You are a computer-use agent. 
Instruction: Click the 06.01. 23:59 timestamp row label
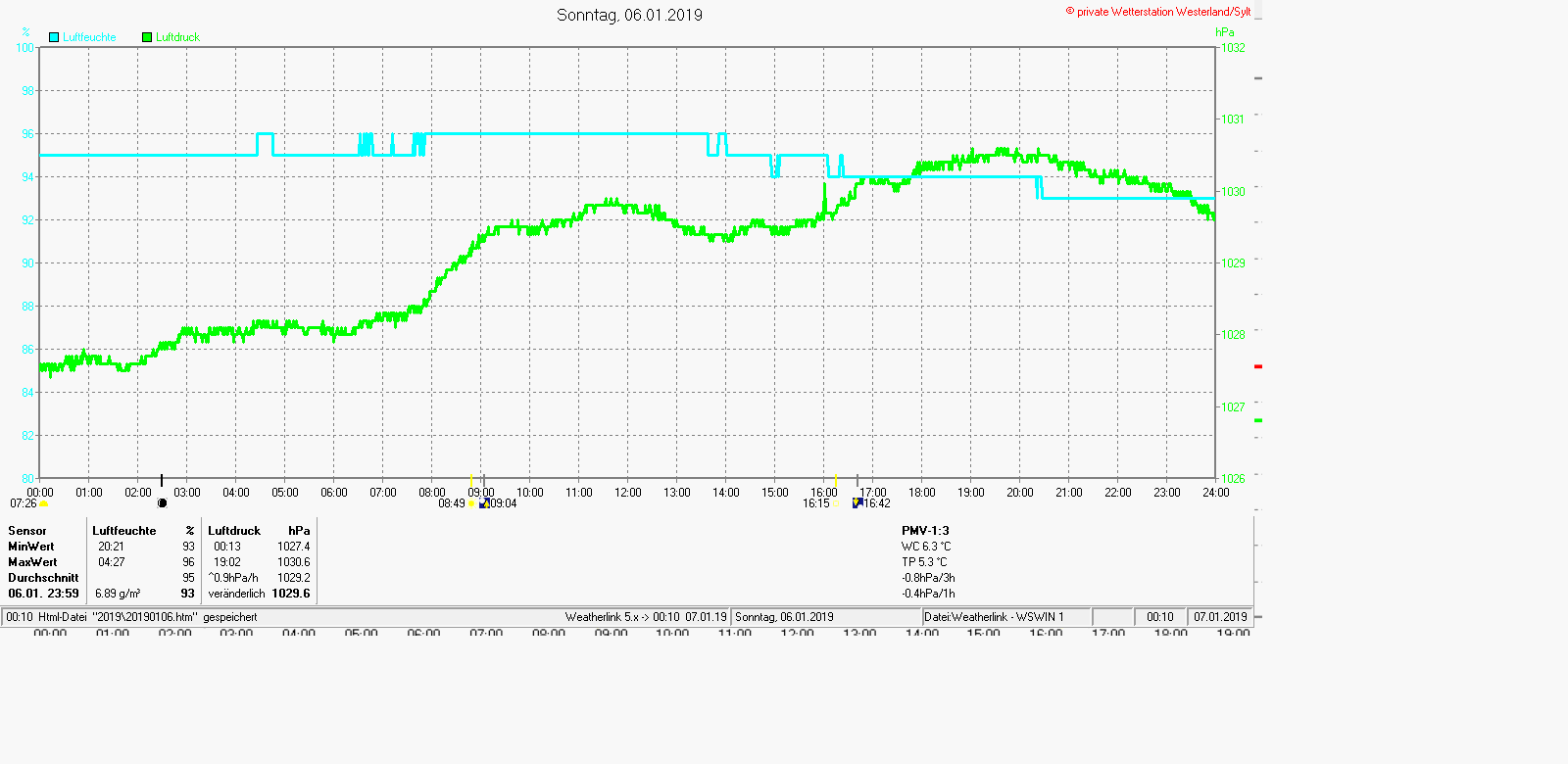43,594
